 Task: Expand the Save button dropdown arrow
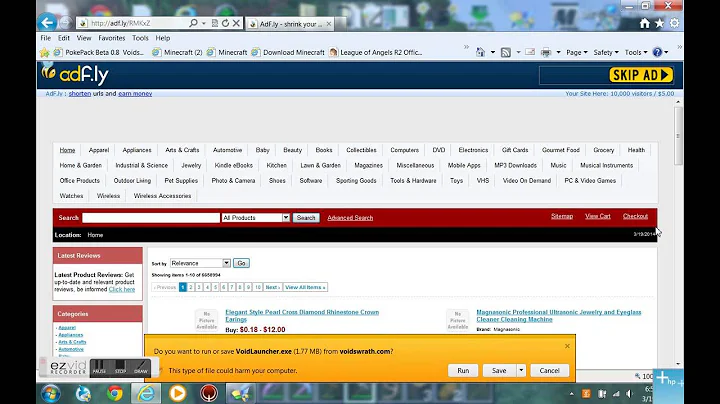521,370
